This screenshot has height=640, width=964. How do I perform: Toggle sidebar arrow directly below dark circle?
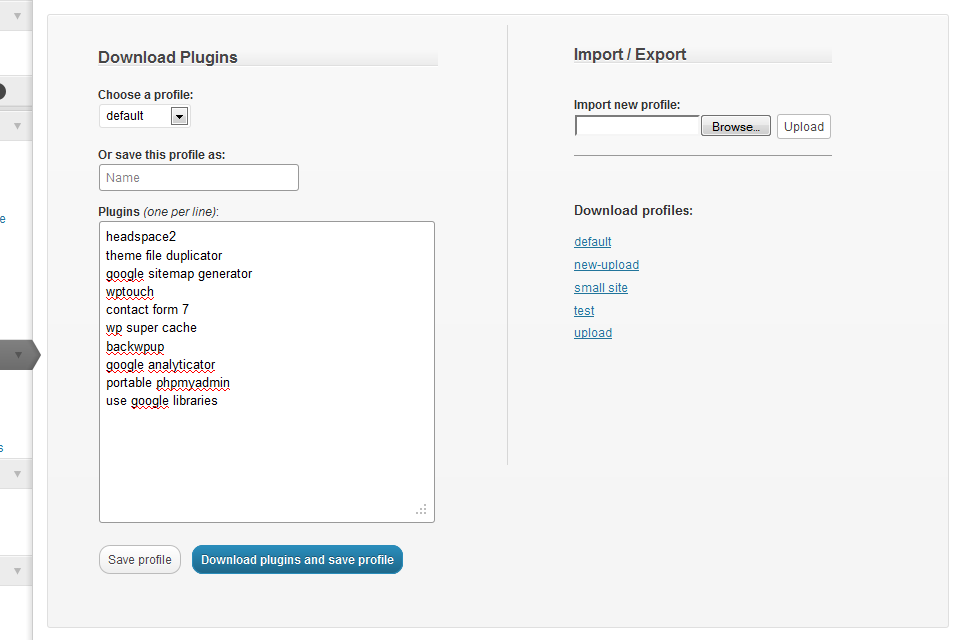pyautogui.click(x=17, y=126)
